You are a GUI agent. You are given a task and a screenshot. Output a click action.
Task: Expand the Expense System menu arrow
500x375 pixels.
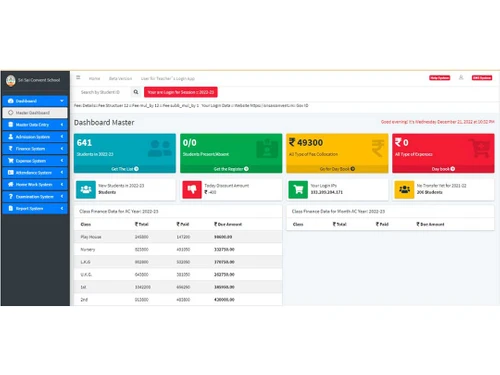[x=62, y=161]
